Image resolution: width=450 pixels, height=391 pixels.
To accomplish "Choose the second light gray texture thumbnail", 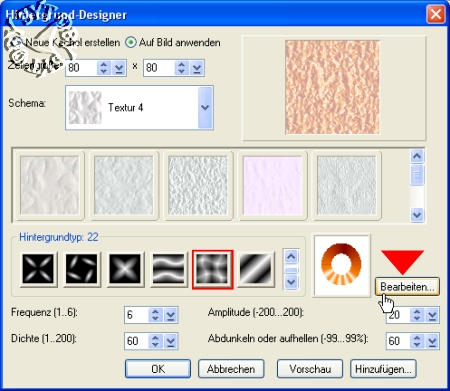I will 124,185.
